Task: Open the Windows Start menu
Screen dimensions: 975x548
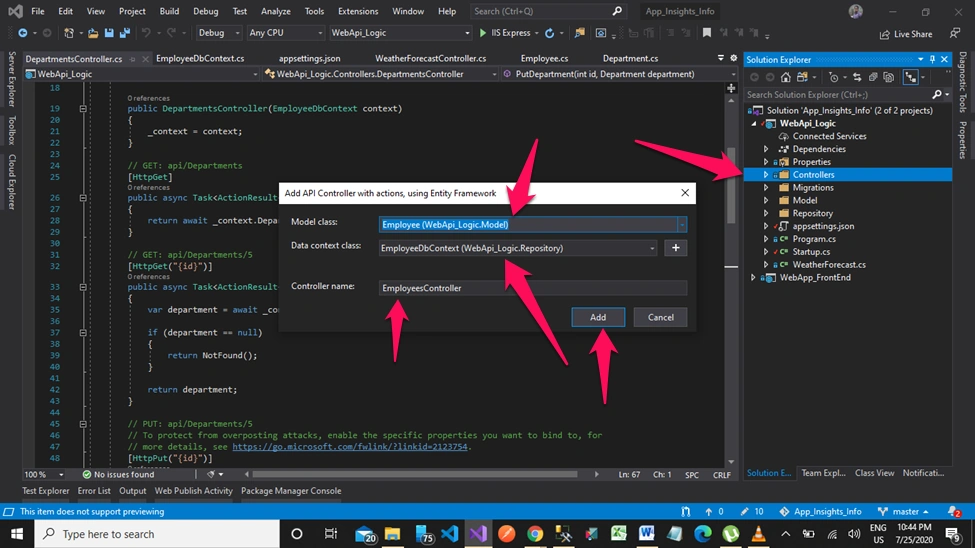Action: tap(17, 534)
